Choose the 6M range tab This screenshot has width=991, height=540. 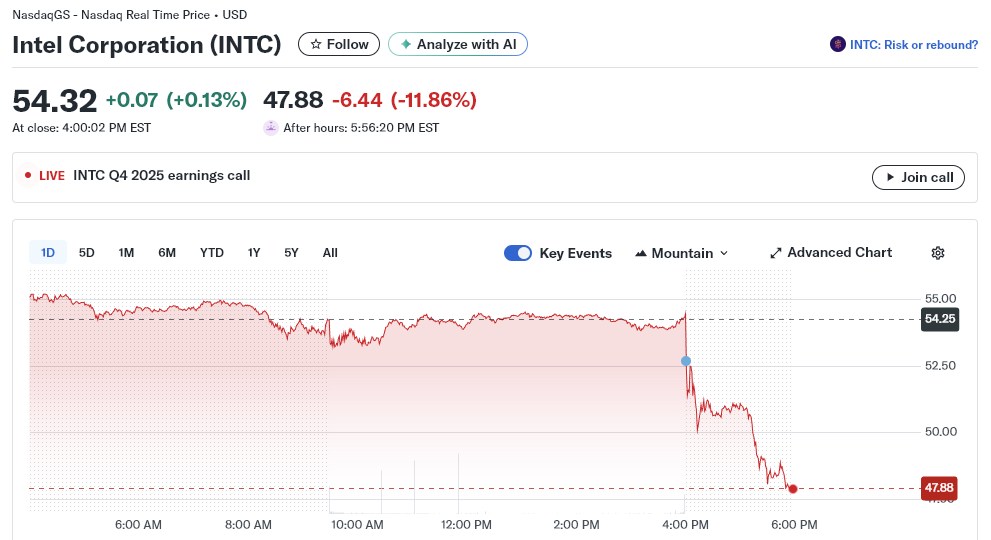point(167,253)
